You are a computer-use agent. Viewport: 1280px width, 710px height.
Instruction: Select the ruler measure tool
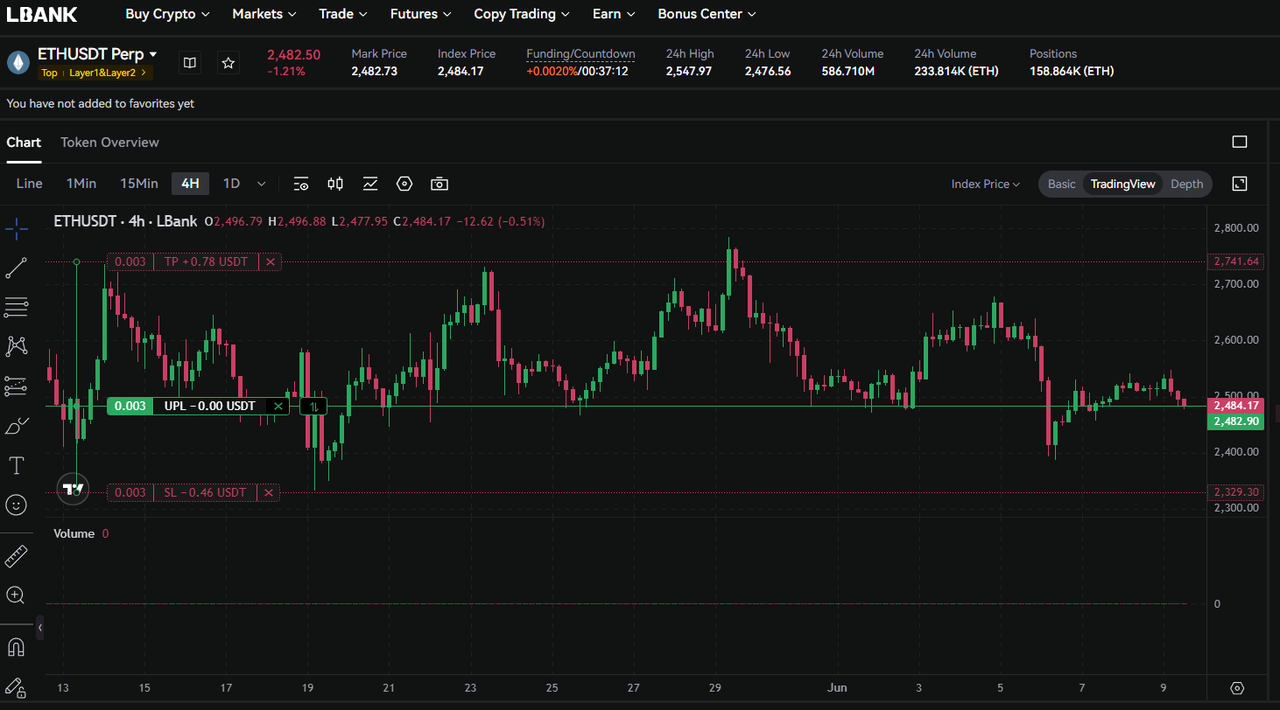(16, 557)
